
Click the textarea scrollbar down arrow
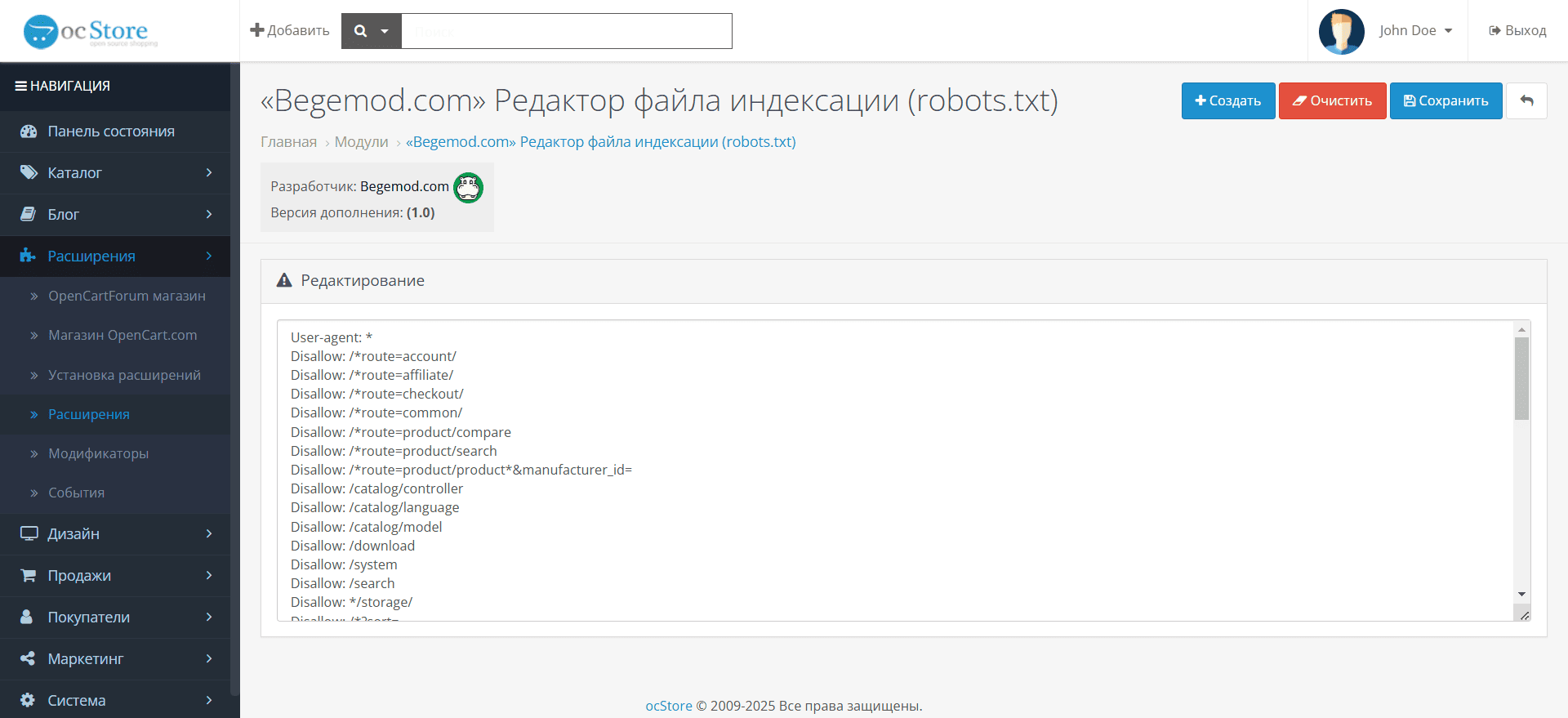(x=1521, y=595)
